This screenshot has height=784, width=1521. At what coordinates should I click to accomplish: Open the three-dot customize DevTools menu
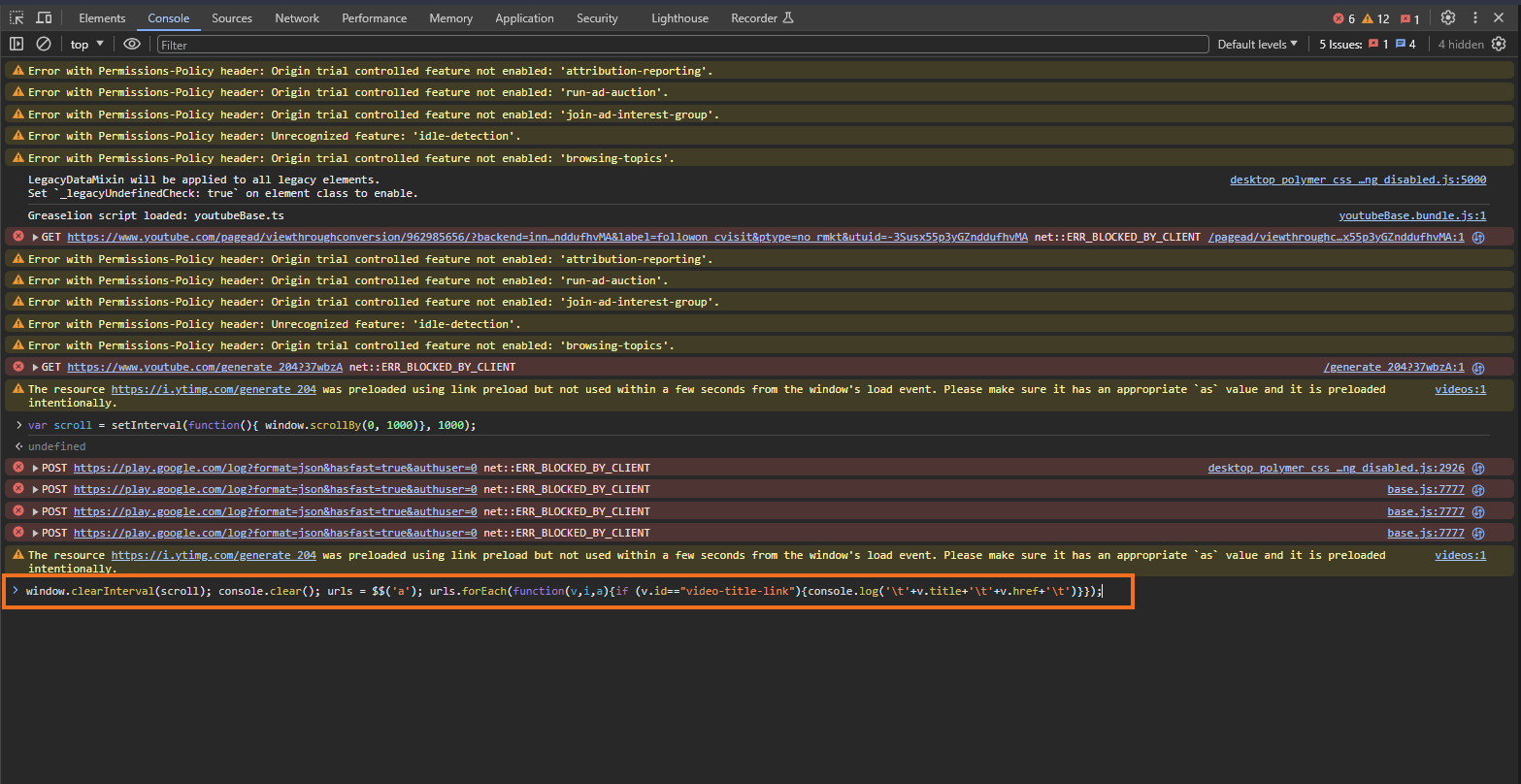pyautogui.click(x=1475, y=17)
